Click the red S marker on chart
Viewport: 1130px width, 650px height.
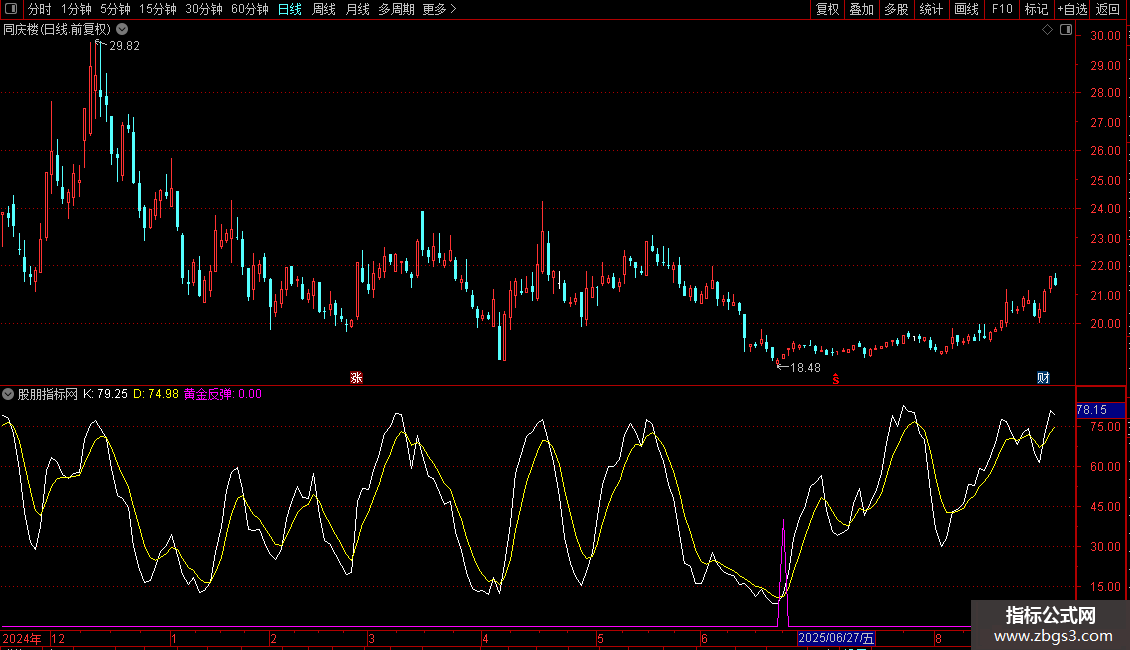[836, 379]
